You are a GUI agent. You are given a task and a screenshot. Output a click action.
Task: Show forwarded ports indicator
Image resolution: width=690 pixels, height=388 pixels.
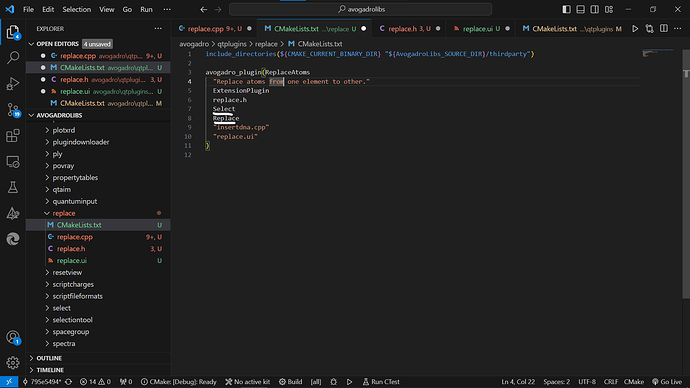[x=126, y=382]
